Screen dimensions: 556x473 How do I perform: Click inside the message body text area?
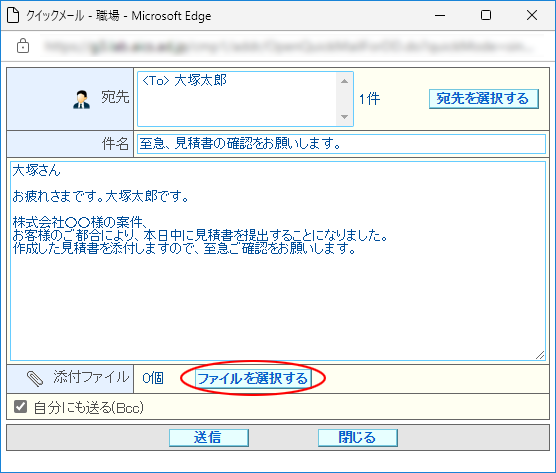click(278, 261)
